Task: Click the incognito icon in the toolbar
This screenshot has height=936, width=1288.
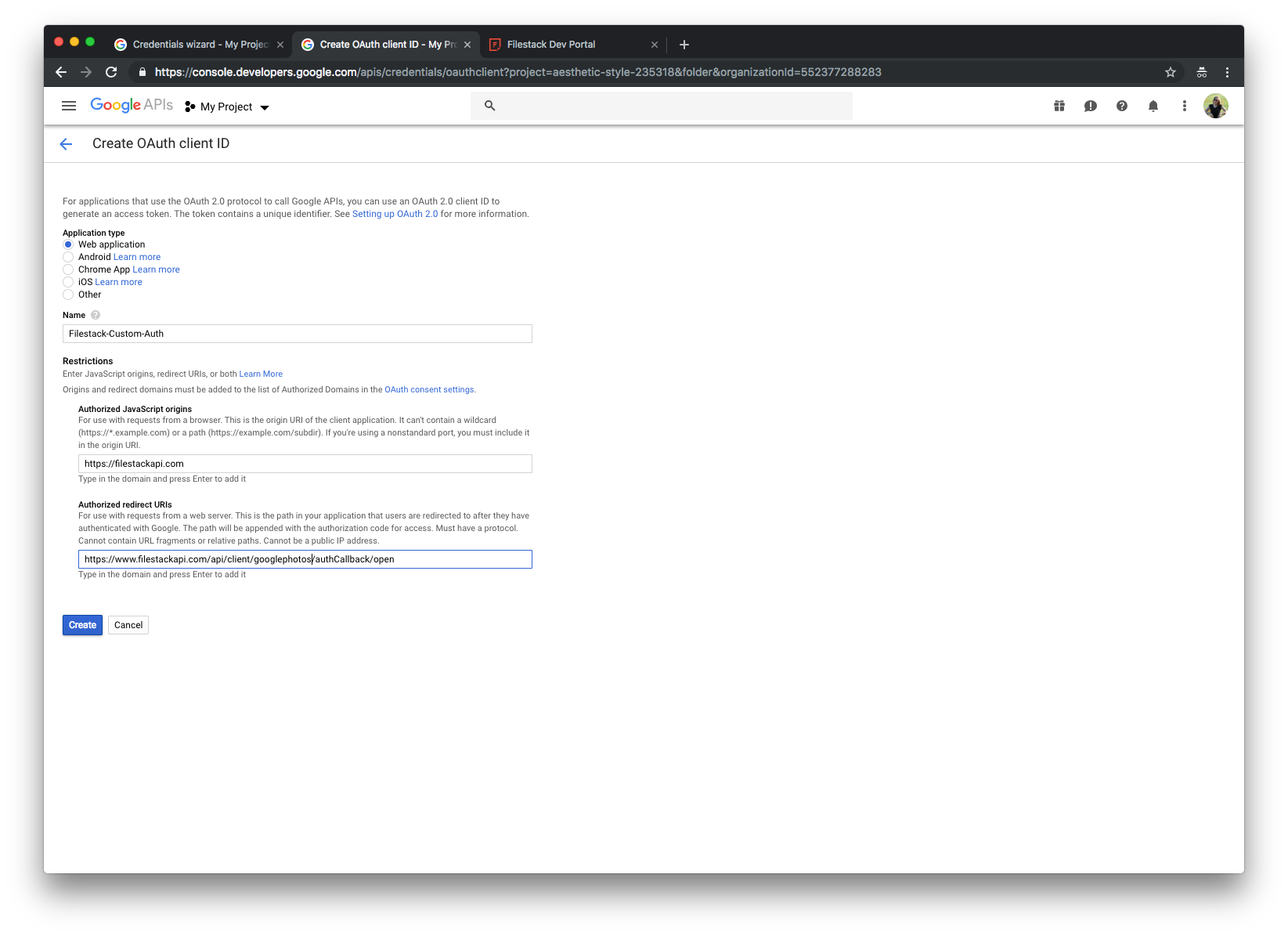Action: coord(1202,72)
